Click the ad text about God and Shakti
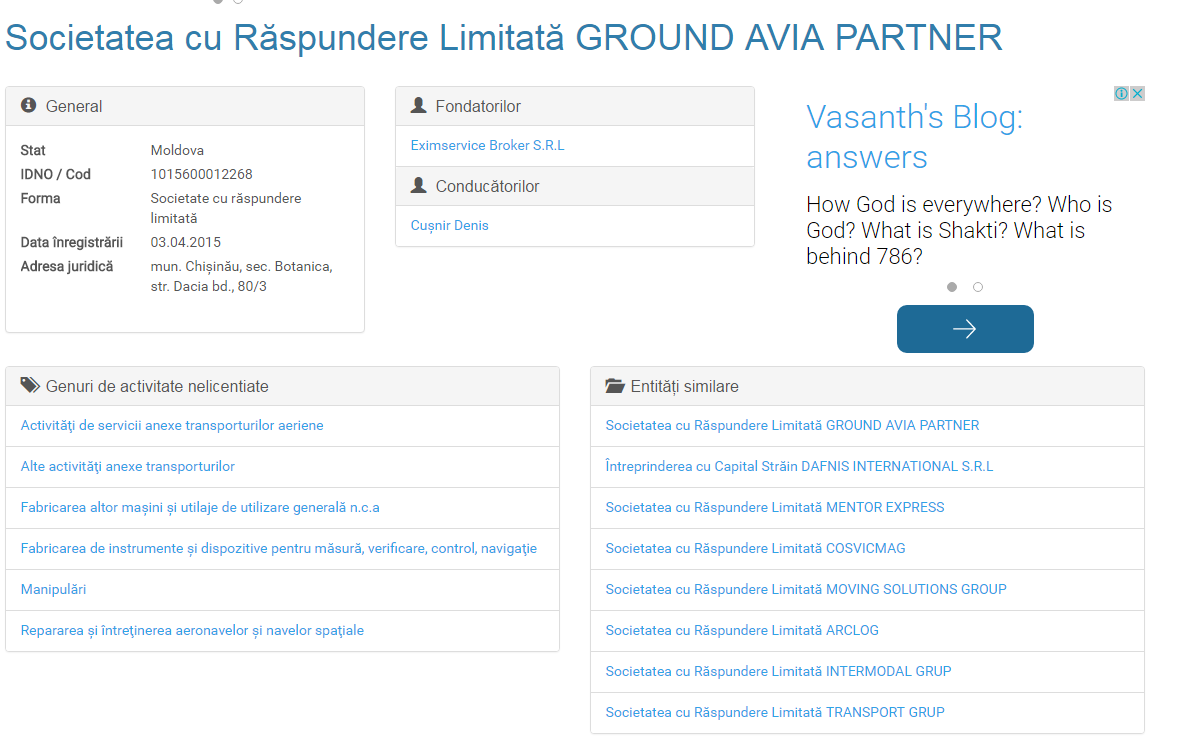 coord(959,230)
